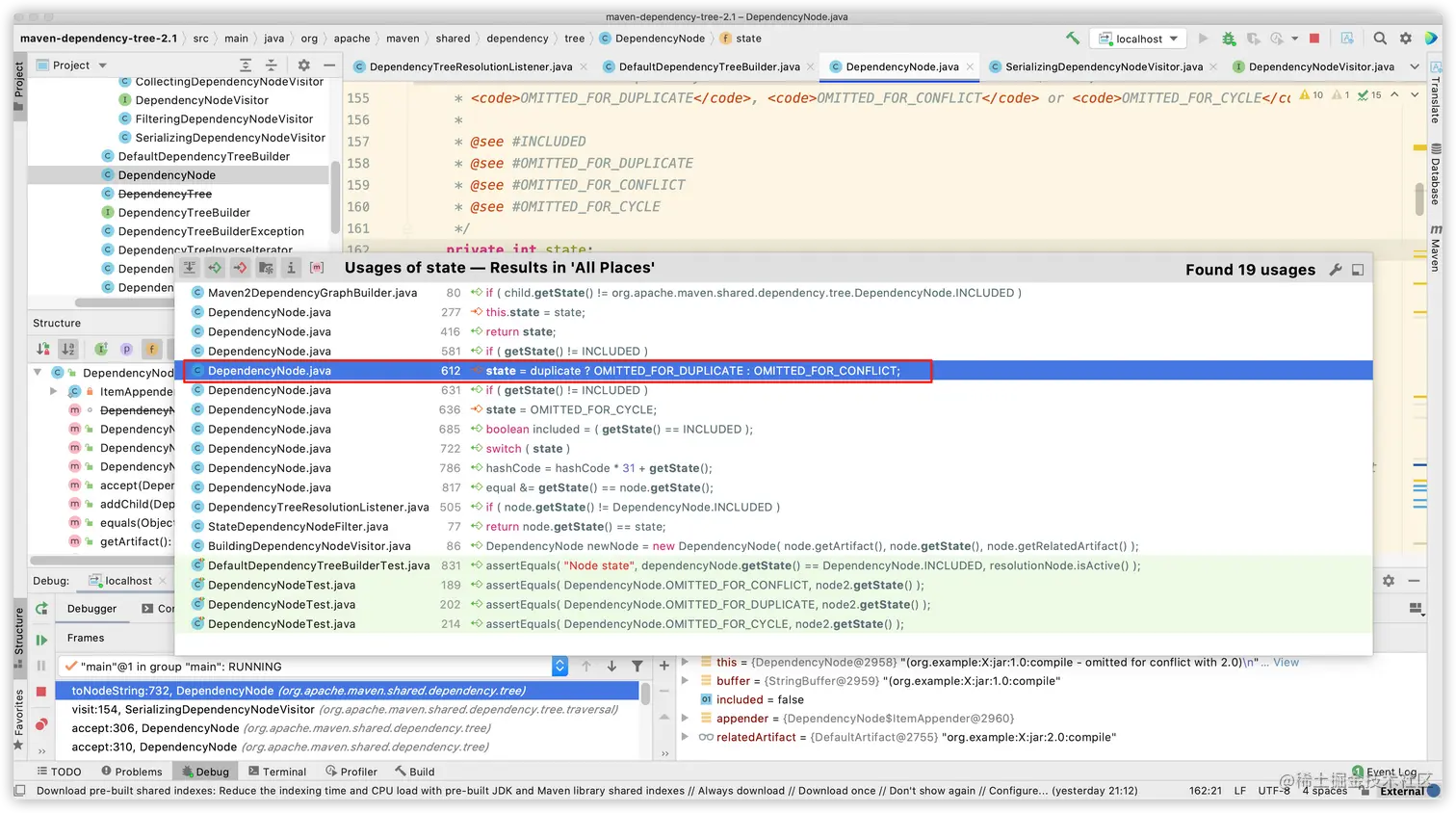Image resolution: width=1456 pixels, height=813 pixels.
Task: Click Resume Program icon in Debug panel
Action: [41, 640]
